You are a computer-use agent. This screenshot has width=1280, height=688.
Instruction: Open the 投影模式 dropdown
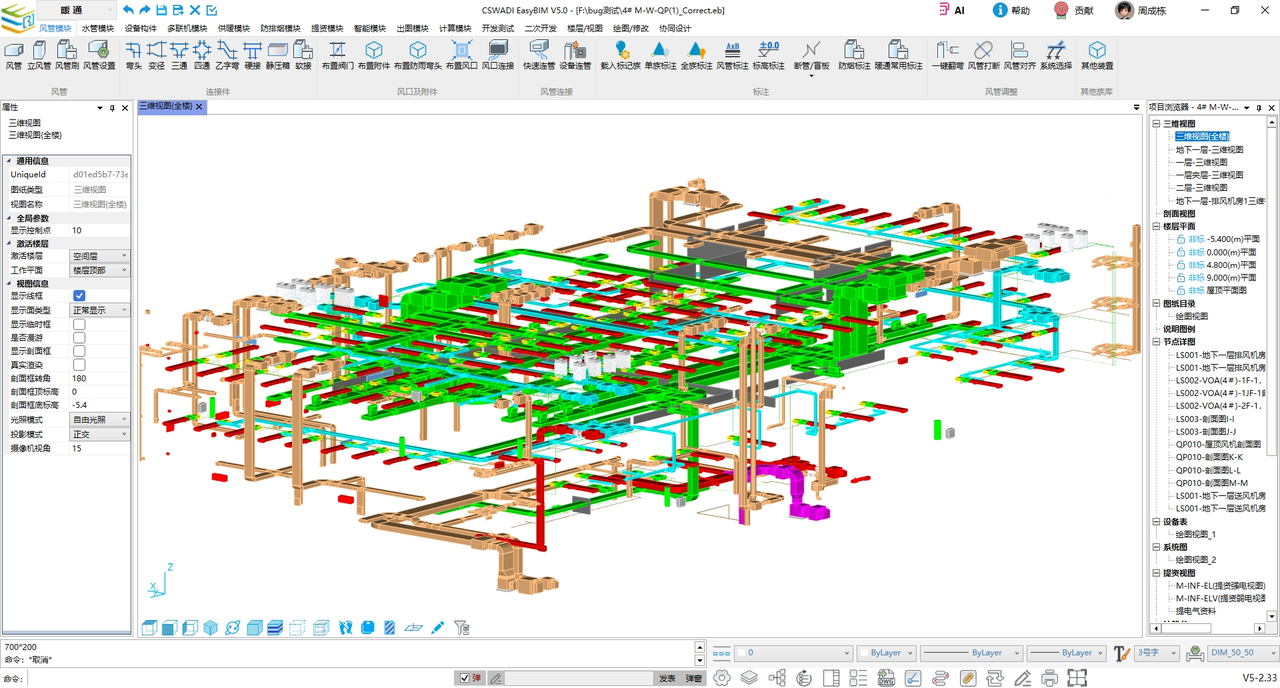click(99, 434)
